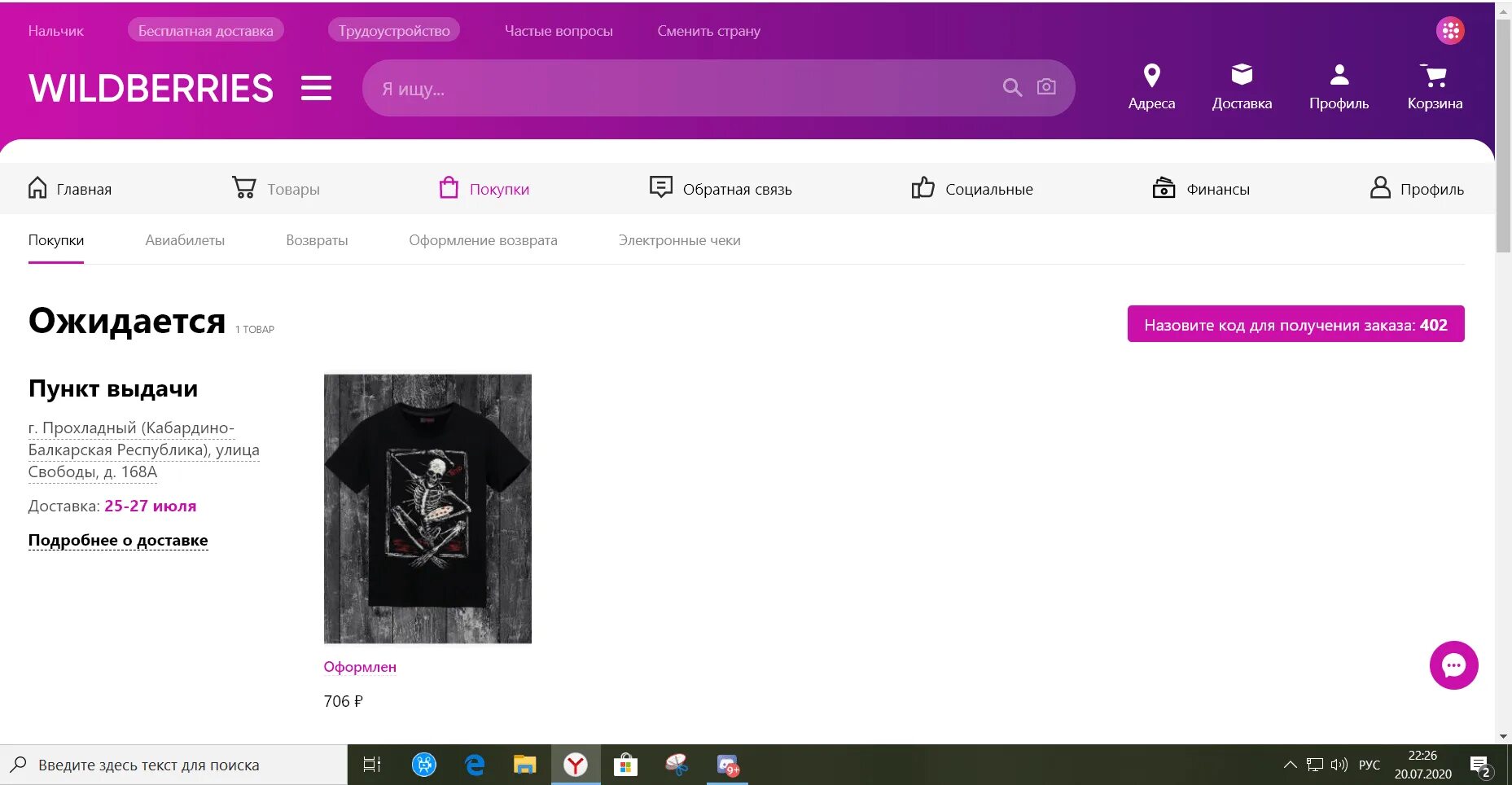Image resolution: width=1512 pixels, height=785 pixels.
Task: Select the Покупки sub-tab
Action: 56,240
